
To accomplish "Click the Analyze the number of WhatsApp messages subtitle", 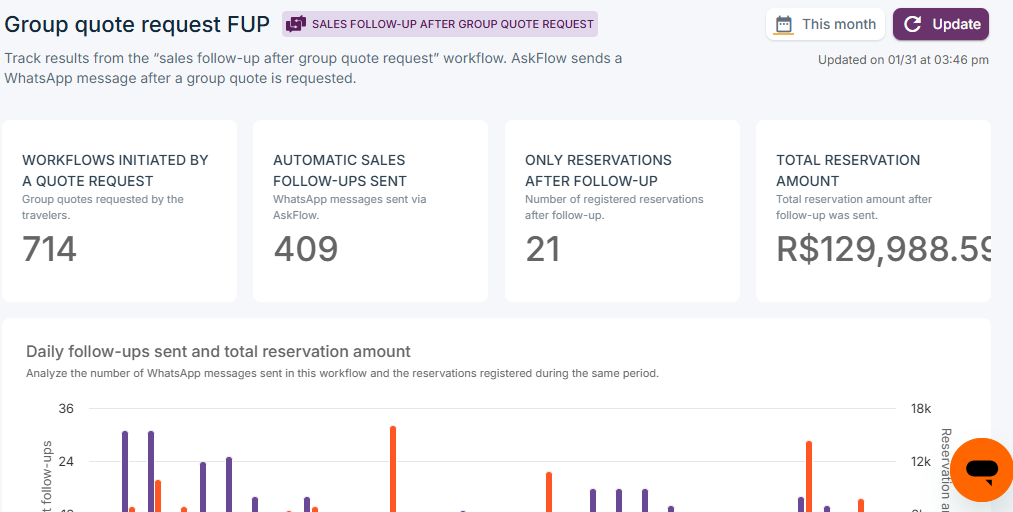I will [x=342, y=373].
